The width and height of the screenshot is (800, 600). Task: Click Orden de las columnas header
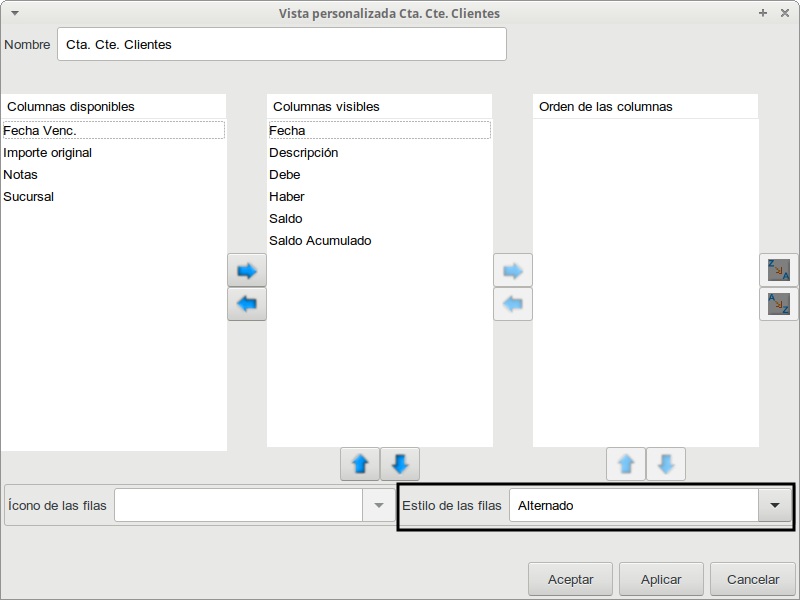[x=645, y=106]
